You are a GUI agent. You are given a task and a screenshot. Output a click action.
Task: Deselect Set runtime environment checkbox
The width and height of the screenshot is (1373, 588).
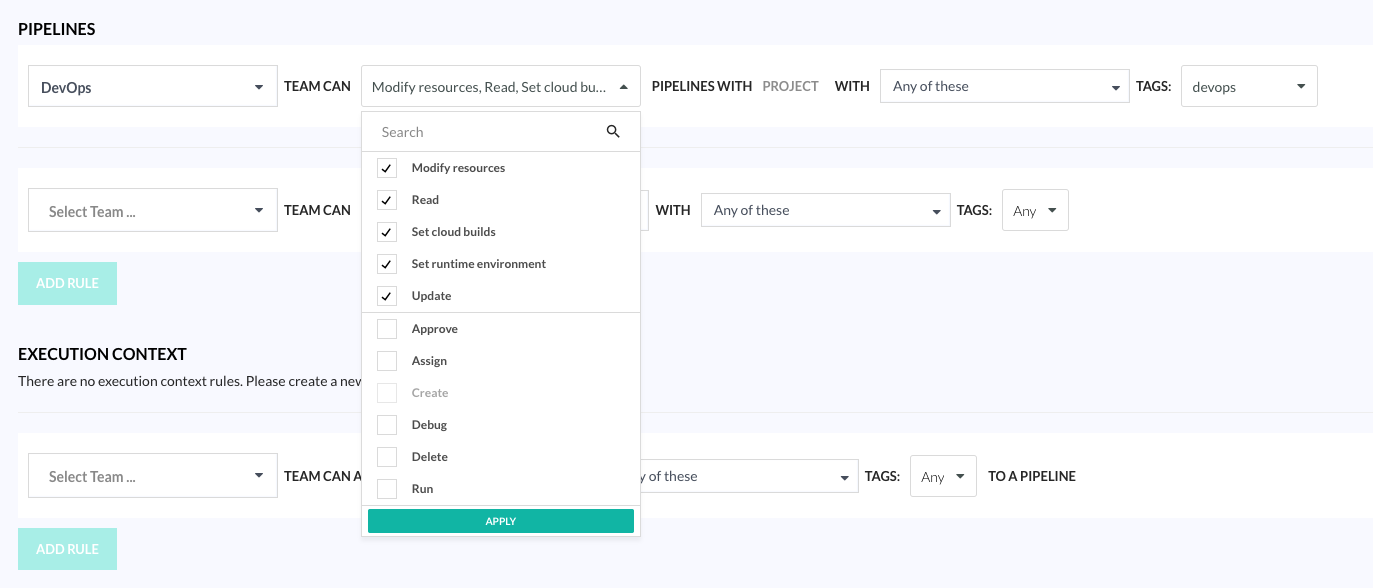coord(387,264)
